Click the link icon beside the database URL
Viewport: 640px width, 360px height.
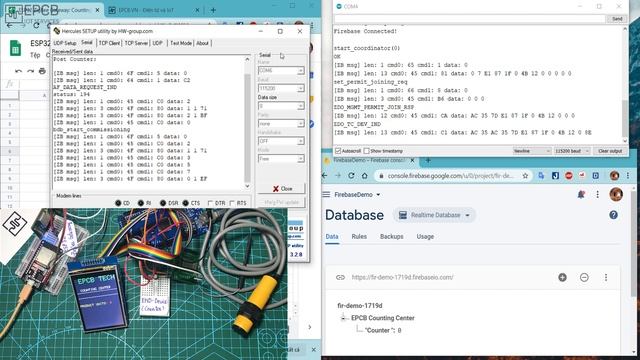click(x=340, y=277)
